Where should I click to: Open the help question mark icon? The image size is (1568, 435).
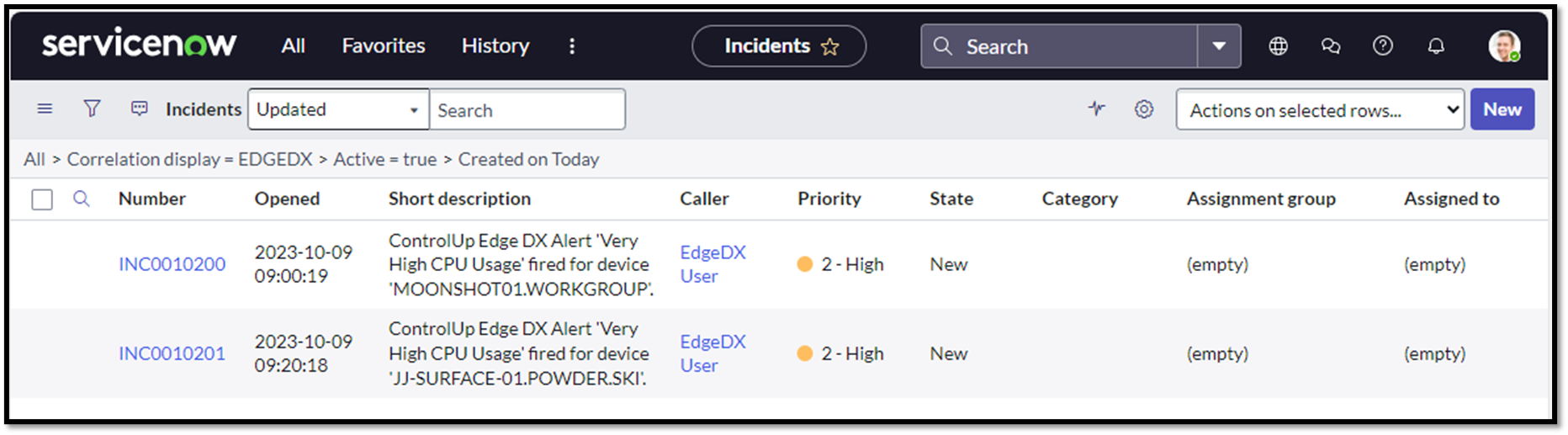[x=1382, y=46]
